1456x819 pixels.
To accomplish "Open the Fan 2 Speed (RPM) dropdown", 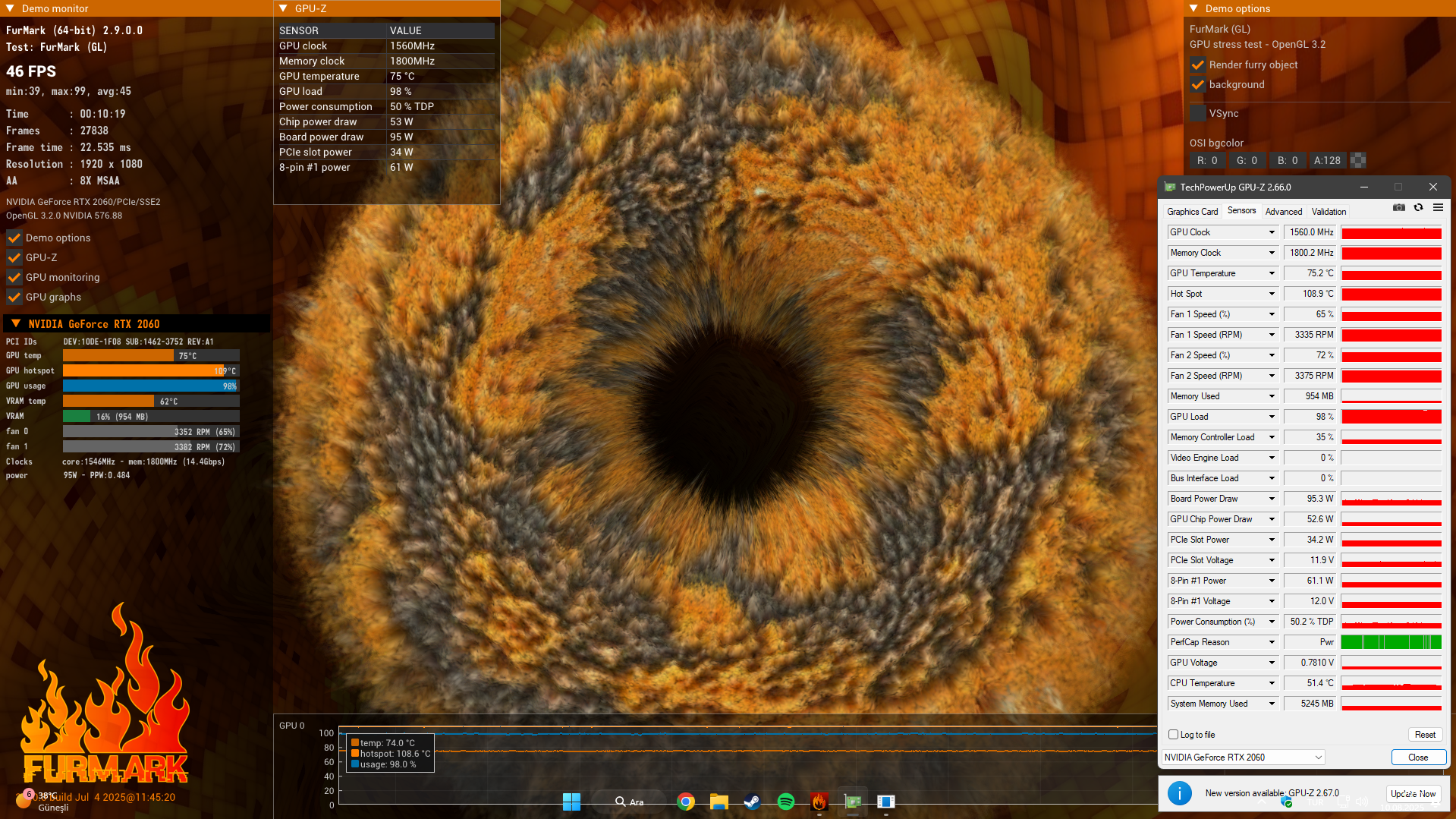I will pos(1272,376).
